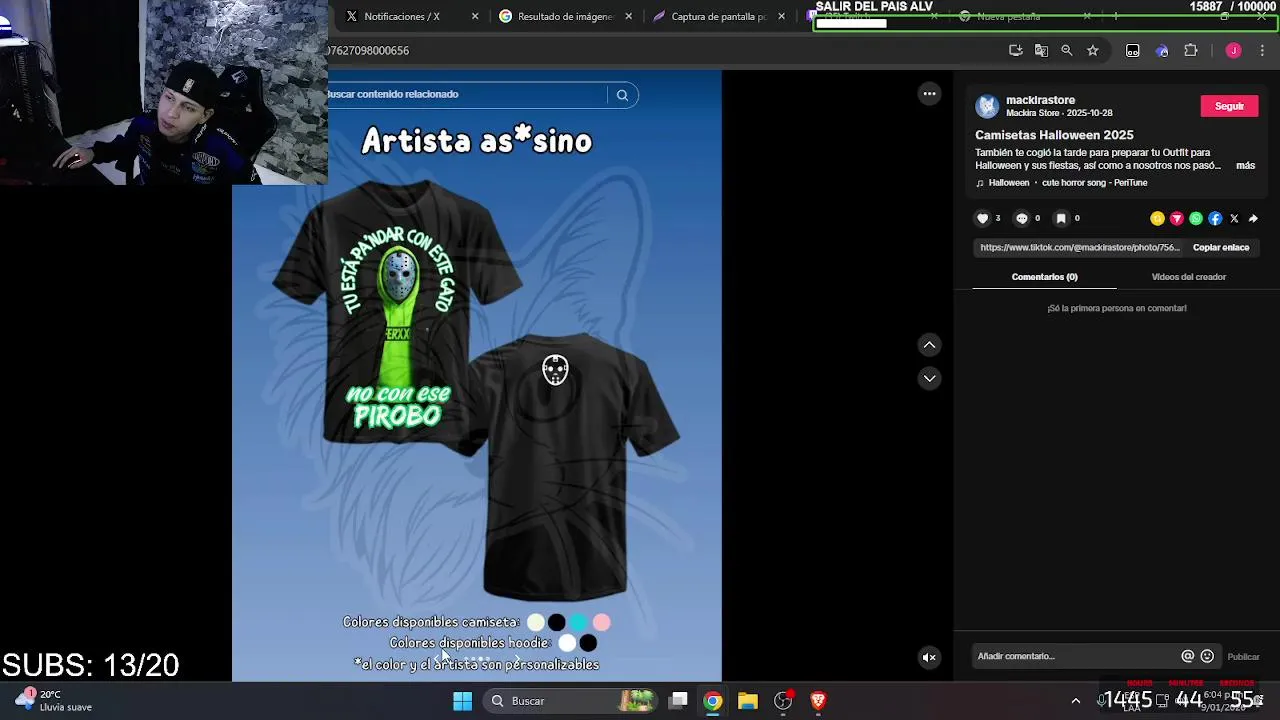Select the pink camiseta color swatch
The width and height of the screenshot is (1280, 720).
point(601,623)
